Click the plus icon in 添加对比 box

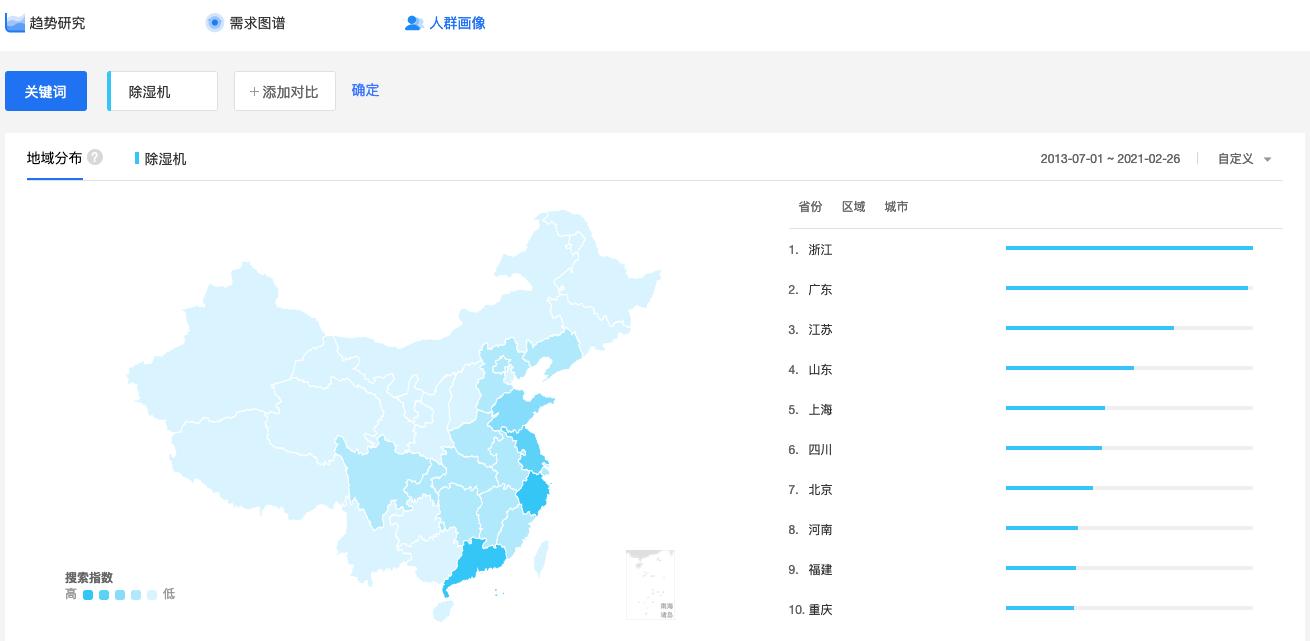255,91
